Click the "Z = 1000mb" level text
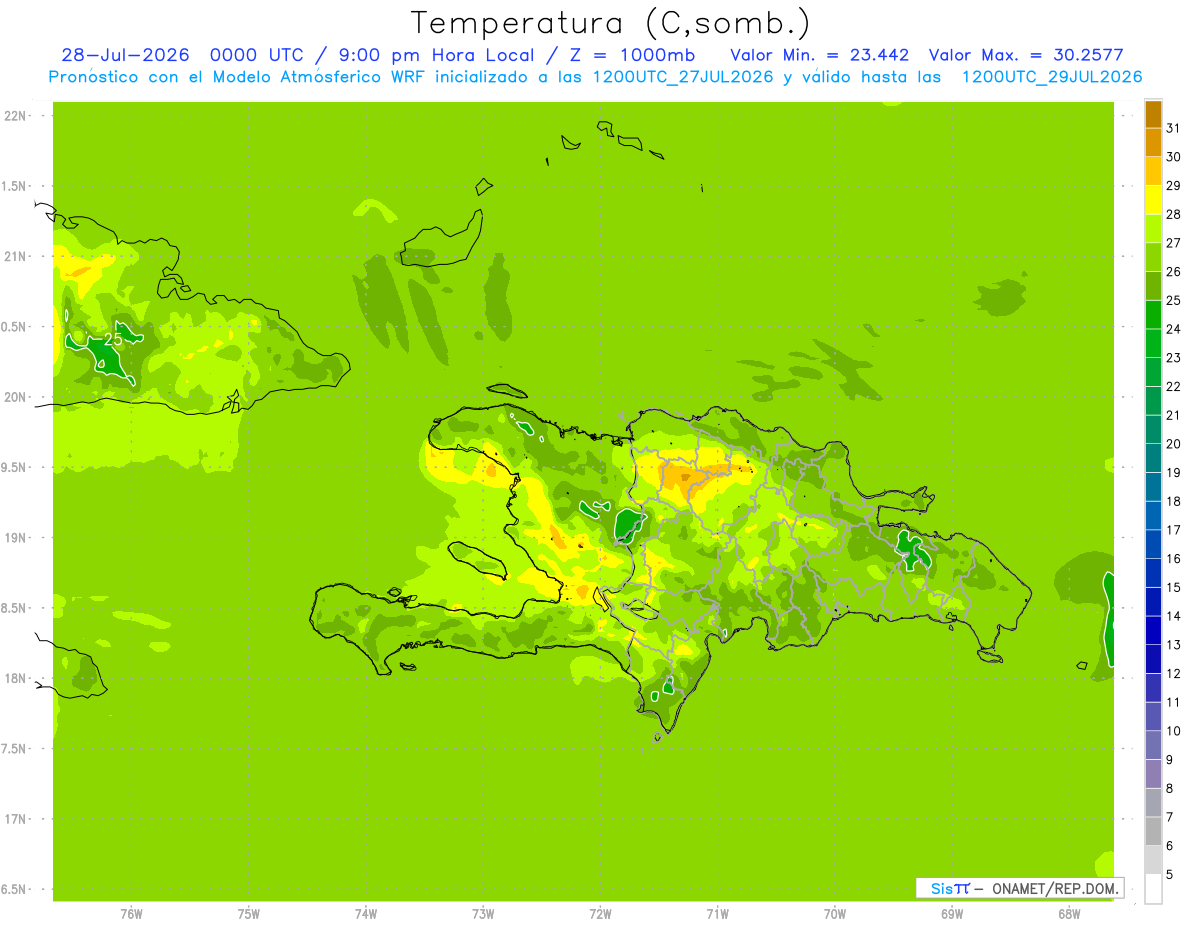Viewport: 1200px width, 927px height. click(x=632, y=55)
